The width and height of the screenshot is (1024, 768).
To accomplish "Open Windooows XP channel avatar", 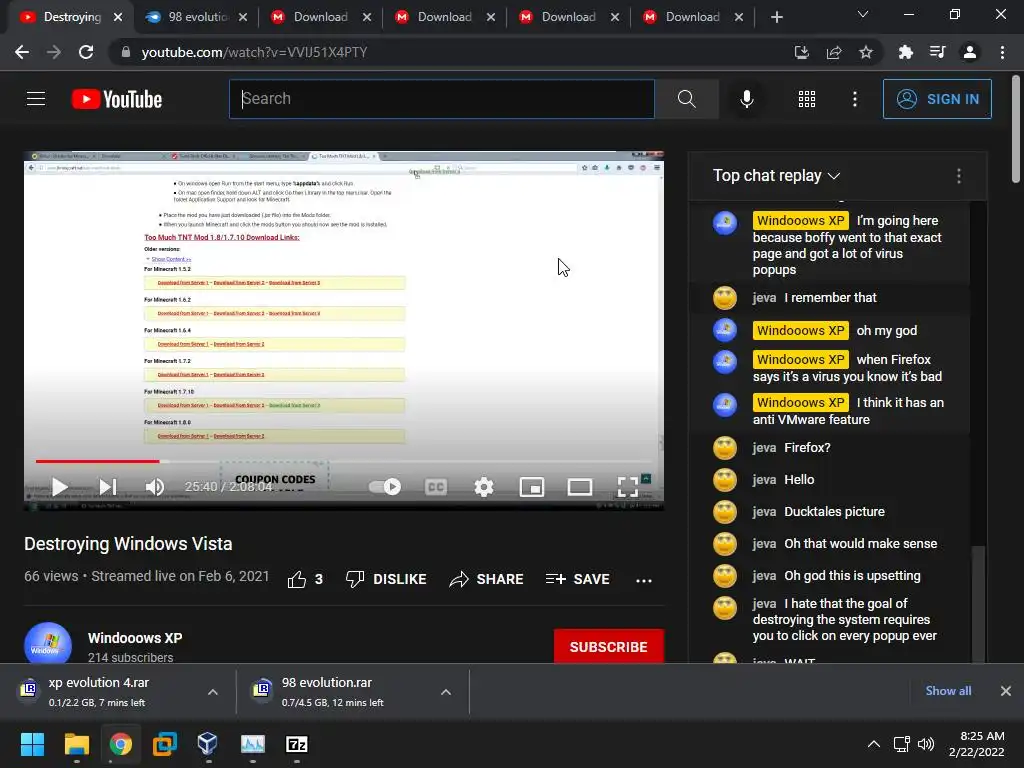I will coord(48,644).
